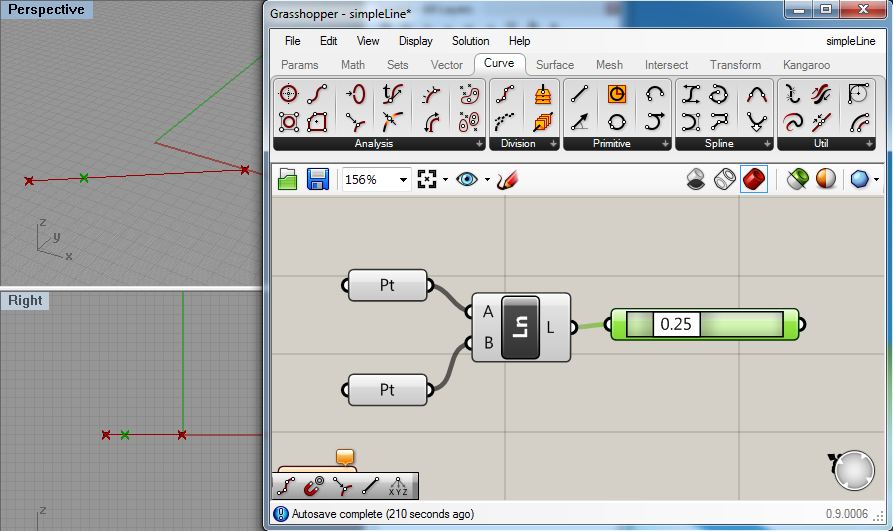Choose the Line SDL arrow icon
This screenshot has height=531, width=893.
coord(579,122)
